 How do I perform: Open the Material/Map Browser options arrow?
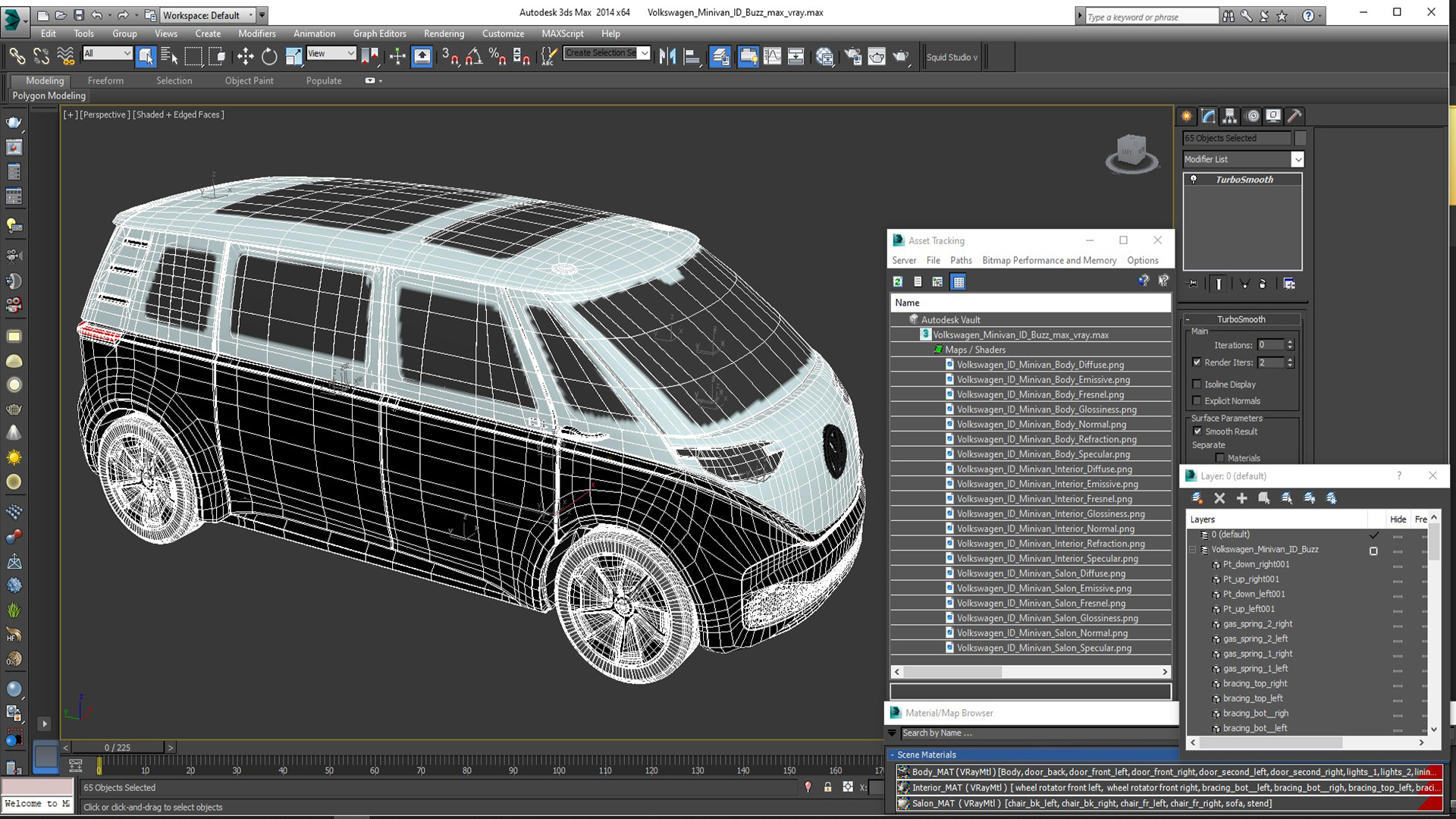[x=893, y=733]
